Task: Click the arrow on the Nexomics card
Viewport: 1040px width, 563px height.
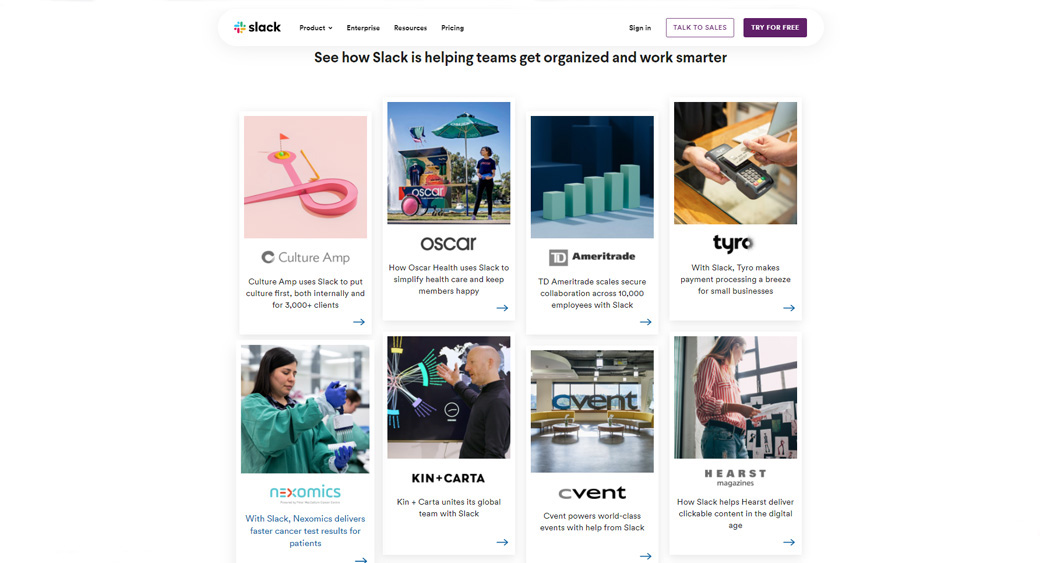Action: click(x=361, y=559)
